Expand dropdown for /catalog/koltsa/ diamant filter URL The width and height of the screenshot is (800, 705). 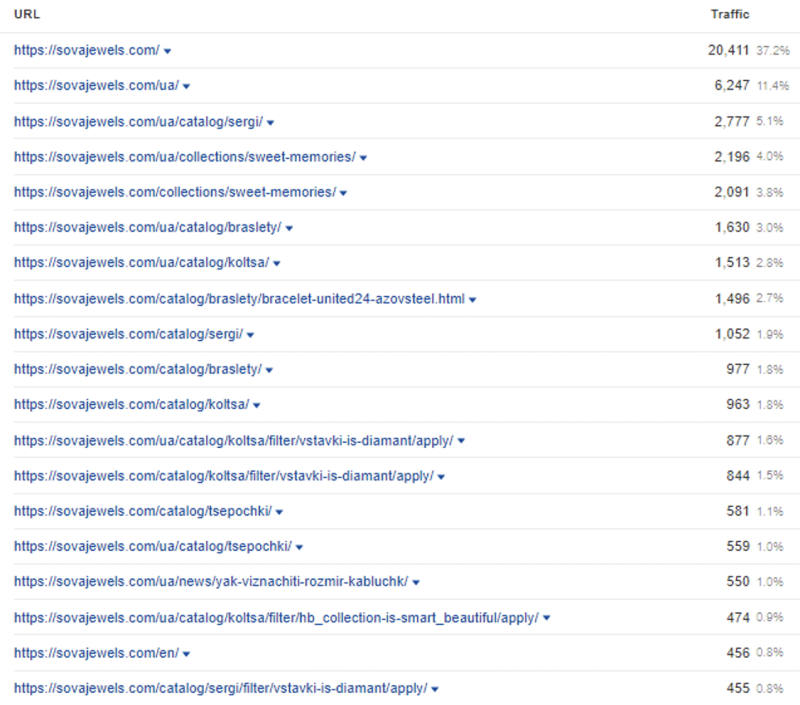tap(441, 476)
